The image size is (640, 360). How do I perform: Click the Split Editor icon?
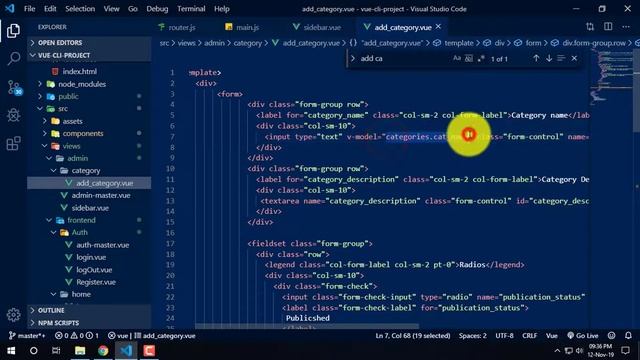coord(608,27)
